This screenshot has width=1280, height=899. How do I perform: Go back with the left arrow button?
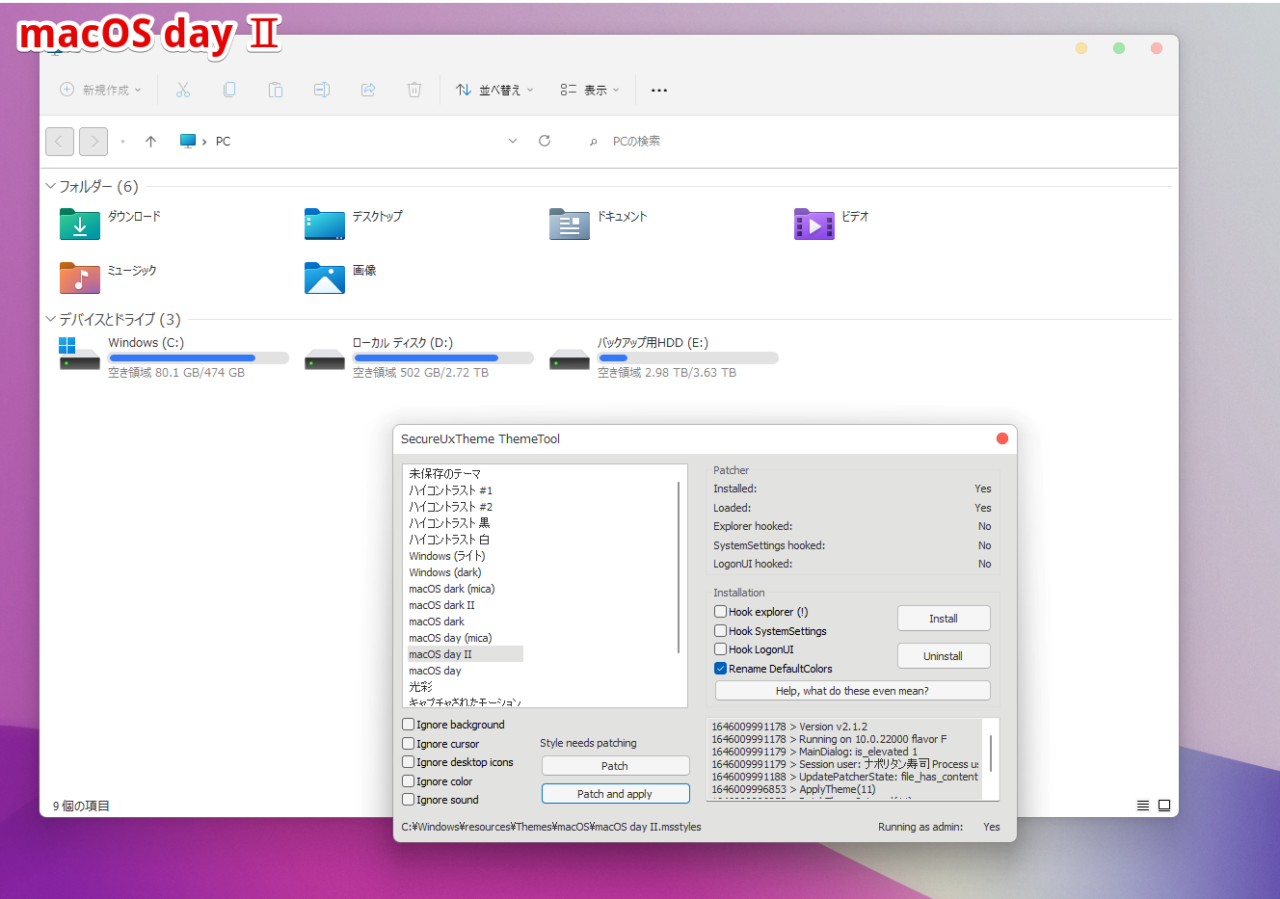pos(59,141)
